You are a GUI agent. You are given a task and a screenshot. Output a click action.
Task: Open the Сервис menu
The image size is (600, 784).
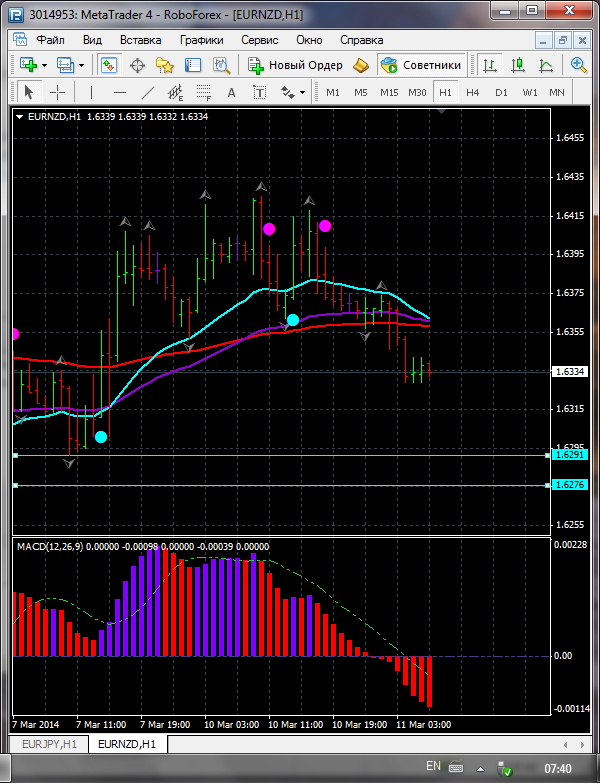[260, 40]
